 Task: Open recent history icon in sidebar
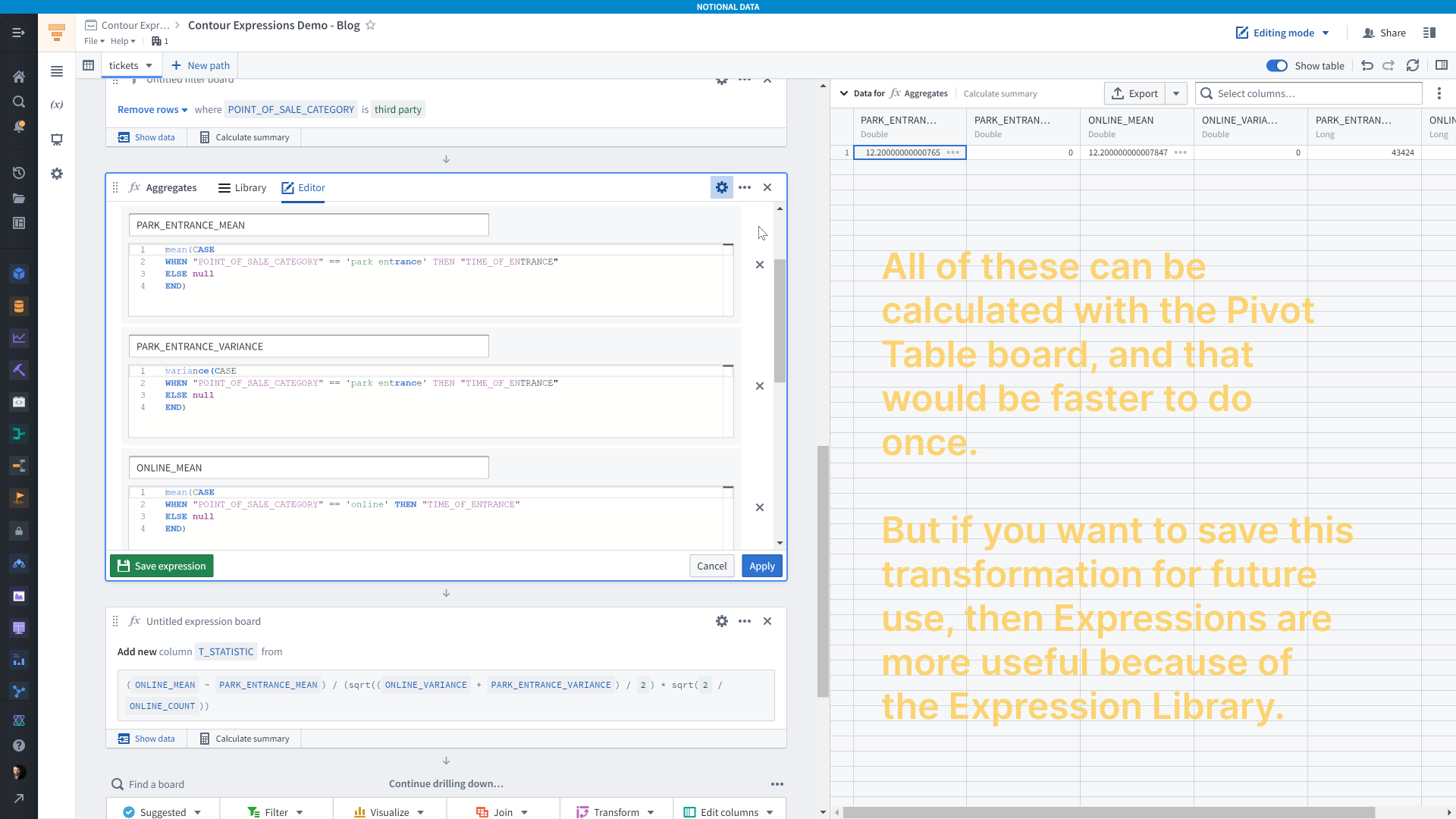coord(19,173)
